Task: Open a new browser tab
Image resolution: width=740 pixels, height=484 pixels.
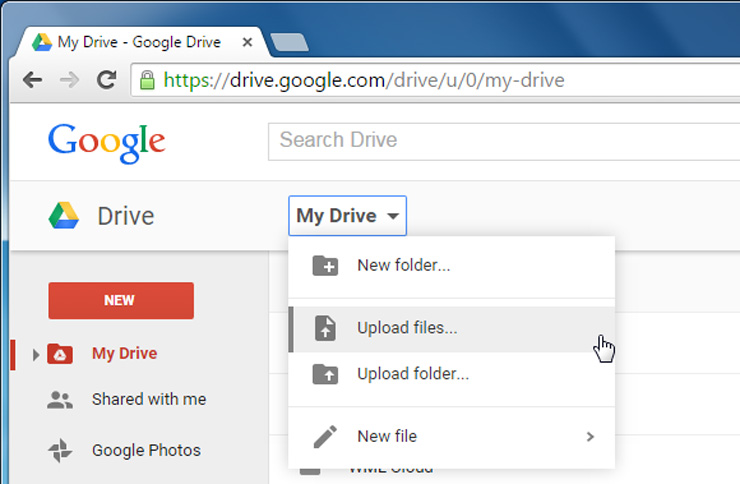Action: (289, 42)
